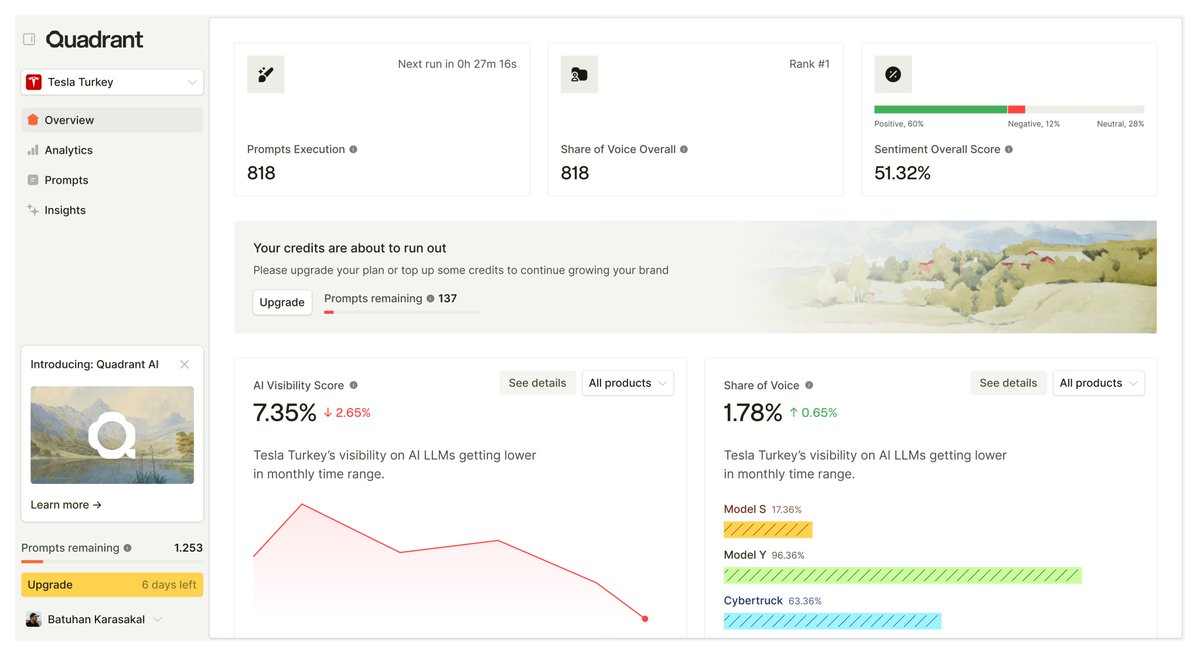1200x656 pixels.
Task: Click the Upgrade button in credits banner
Action: click(x=282, y=302)
